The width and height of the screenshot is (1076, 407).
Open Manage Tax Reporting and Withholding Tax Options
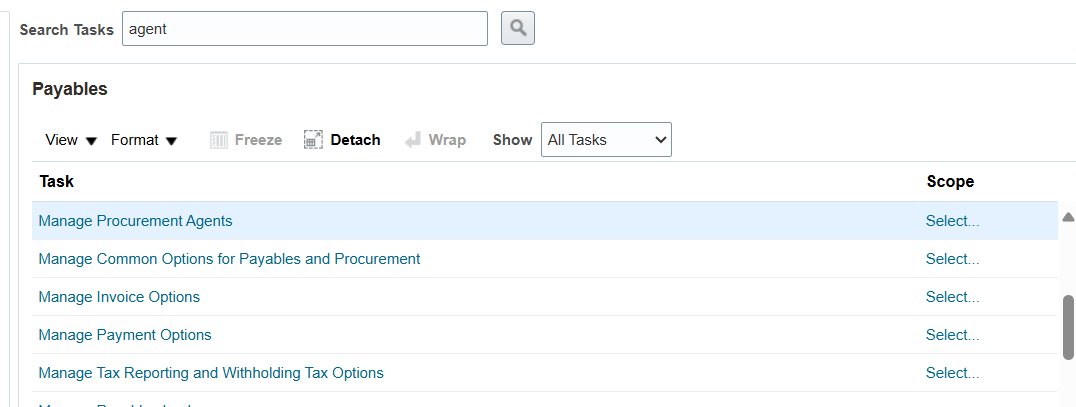point(211,373)
